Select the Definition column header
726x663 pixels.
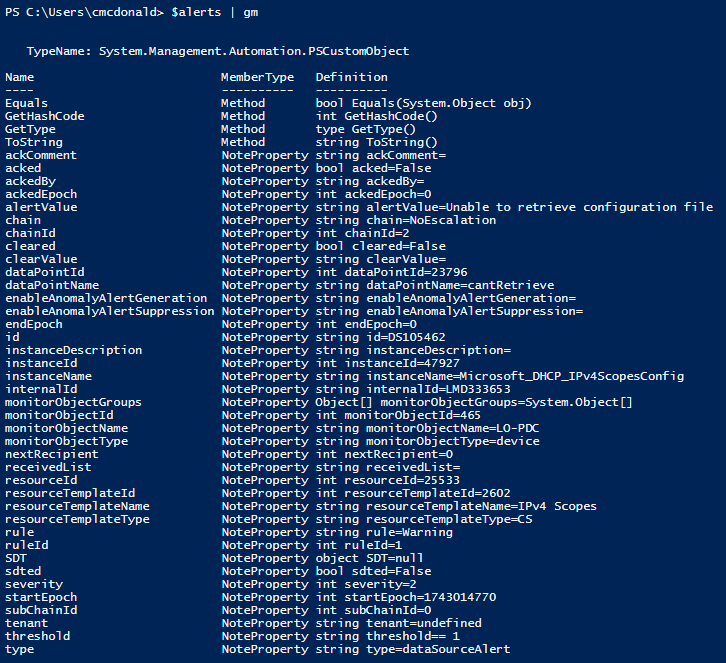(352, 77)
